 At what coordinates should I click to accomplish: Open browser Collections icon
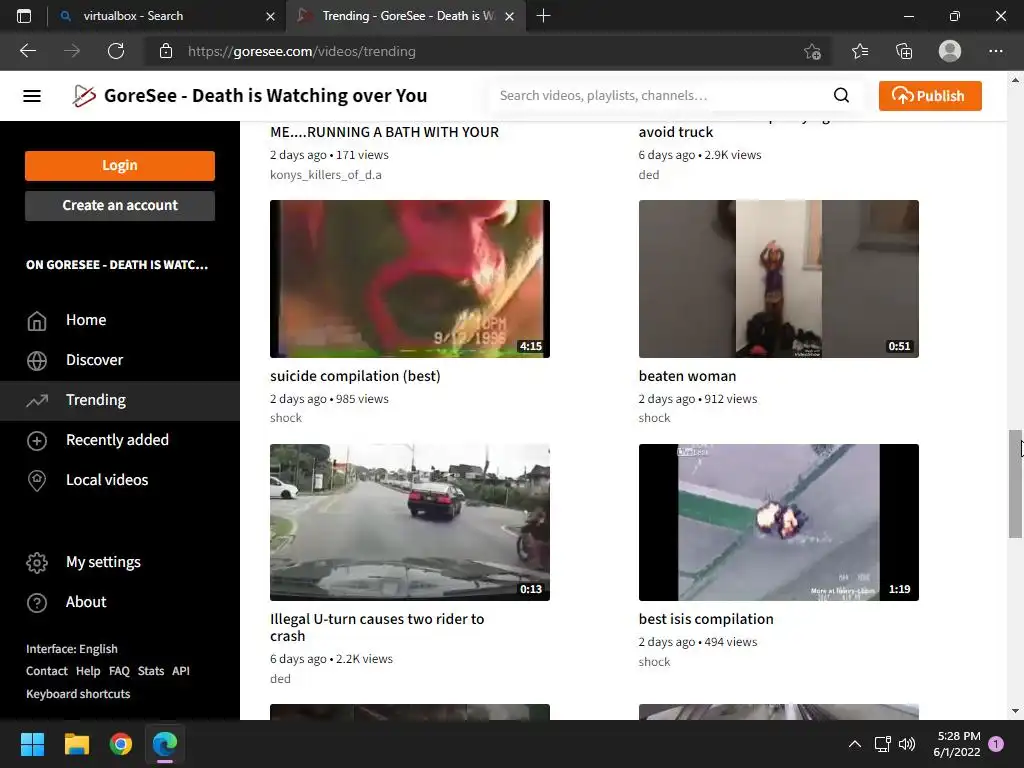(x=904, y=51)
